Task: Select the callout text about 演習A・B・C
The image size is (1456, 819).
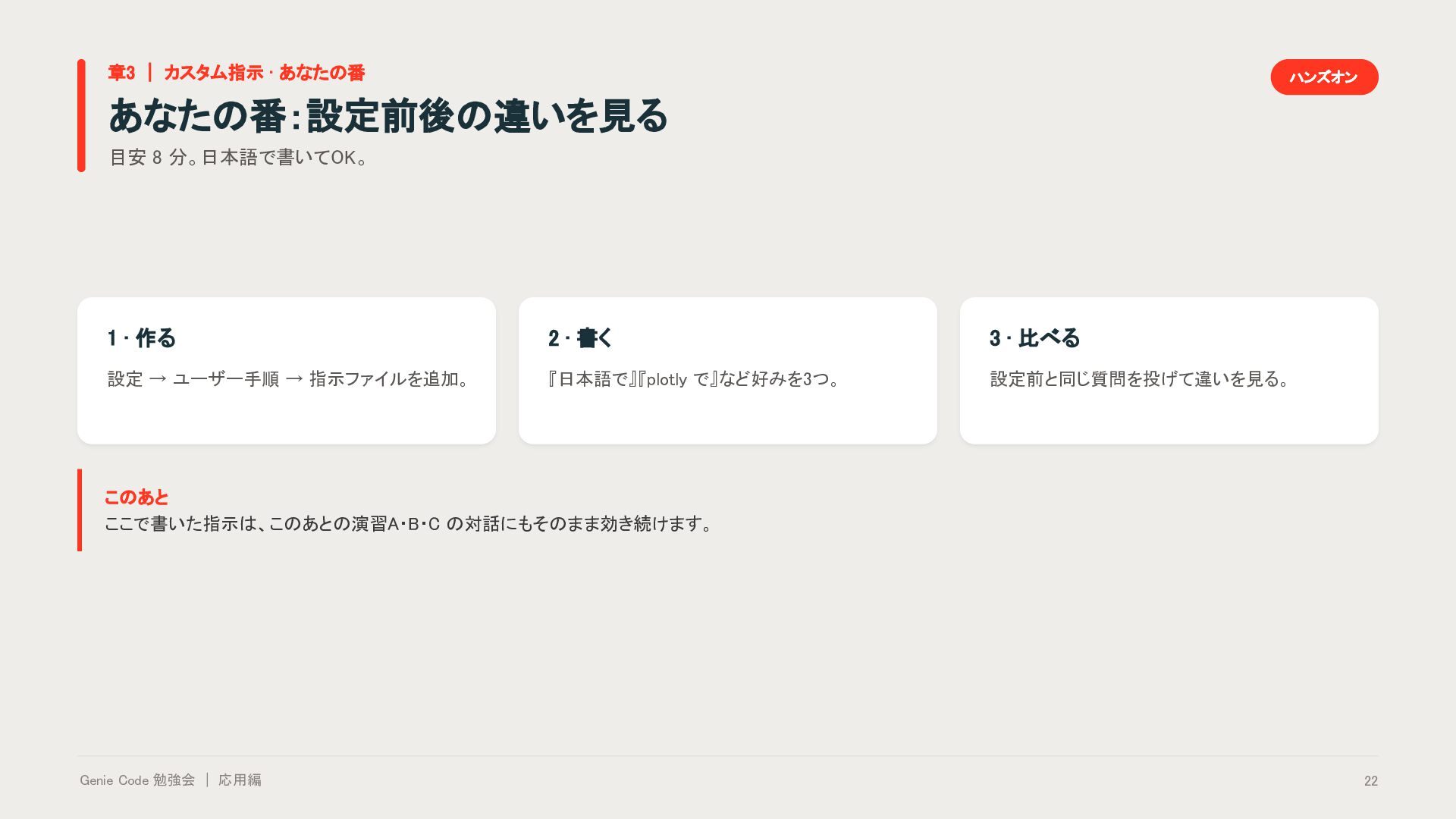Action: (x=409, y=523)
